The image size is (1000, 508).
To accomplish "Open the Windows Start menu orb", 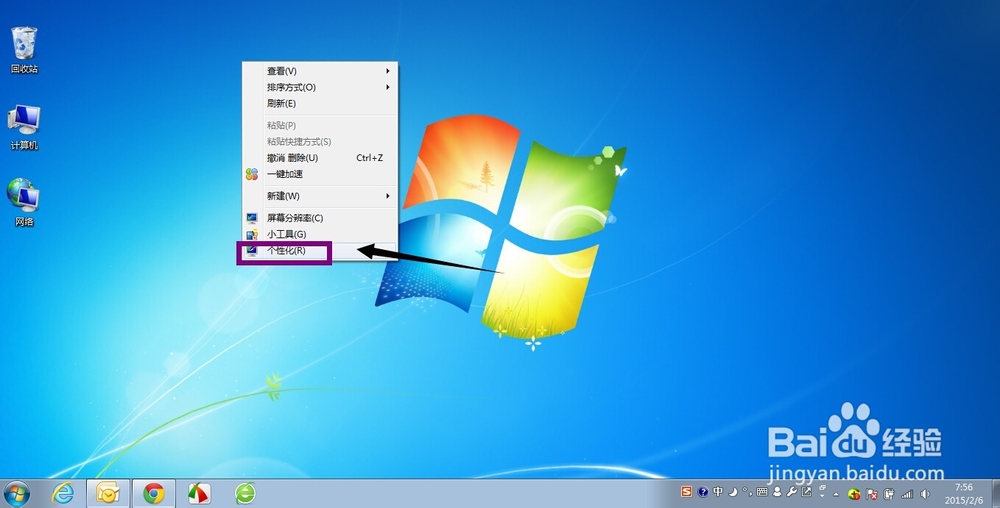I will (x=16, y=493).
